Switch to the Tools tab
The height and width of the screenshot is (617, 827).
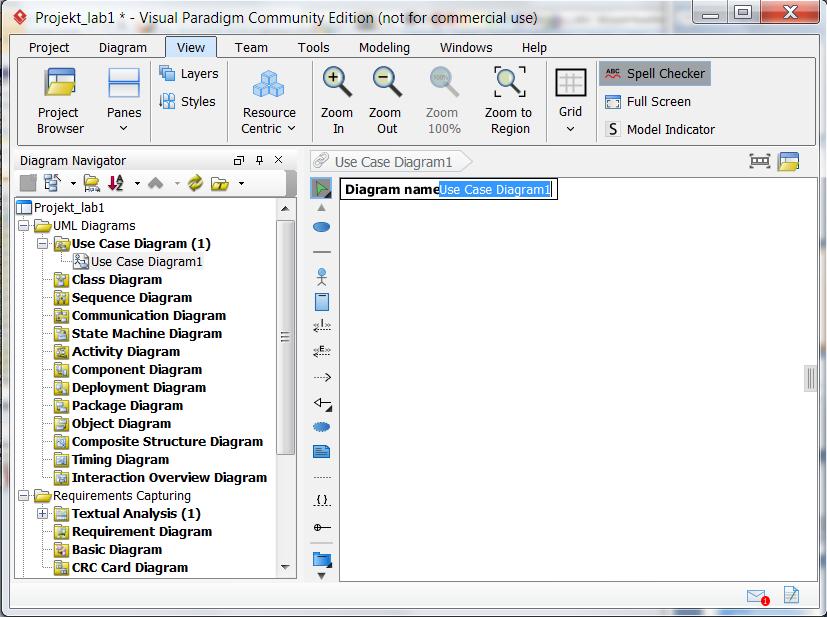pyautogui.click(x=313, y=47)
